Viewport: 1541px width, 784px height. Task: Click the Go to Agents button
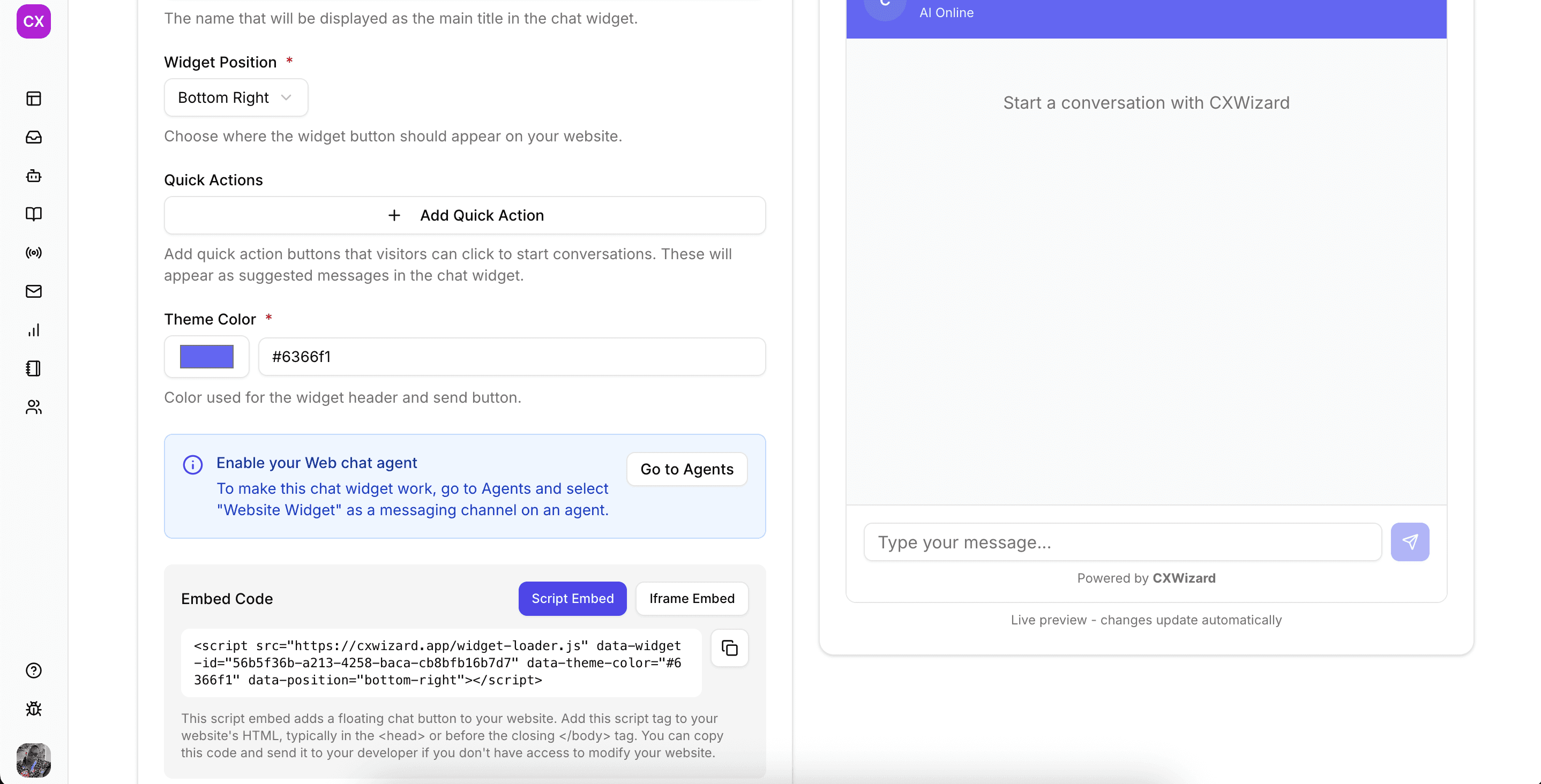[x=686, y=469]
